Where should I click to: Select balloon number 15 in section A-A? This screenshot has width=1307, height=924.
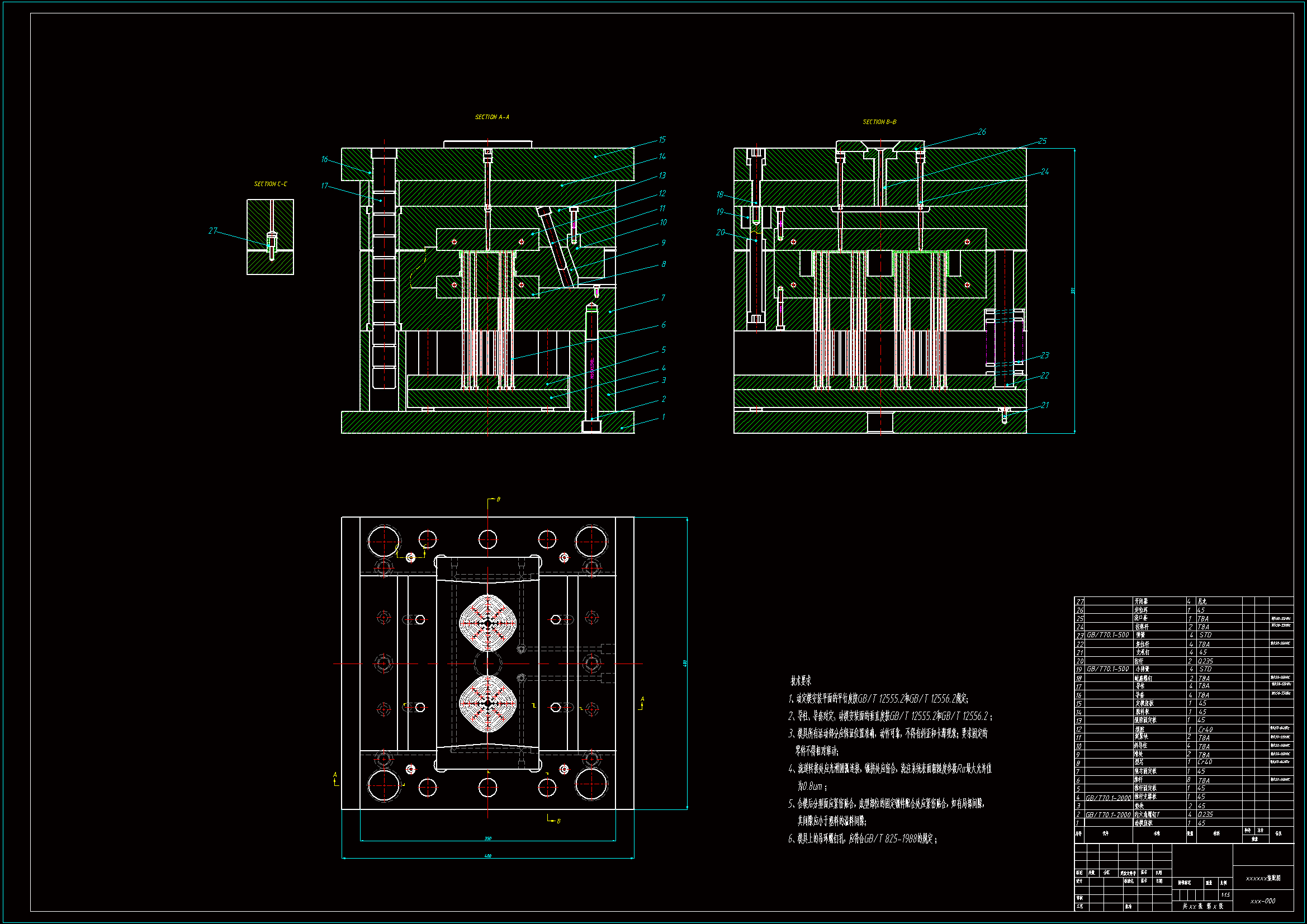click(662, 140)
